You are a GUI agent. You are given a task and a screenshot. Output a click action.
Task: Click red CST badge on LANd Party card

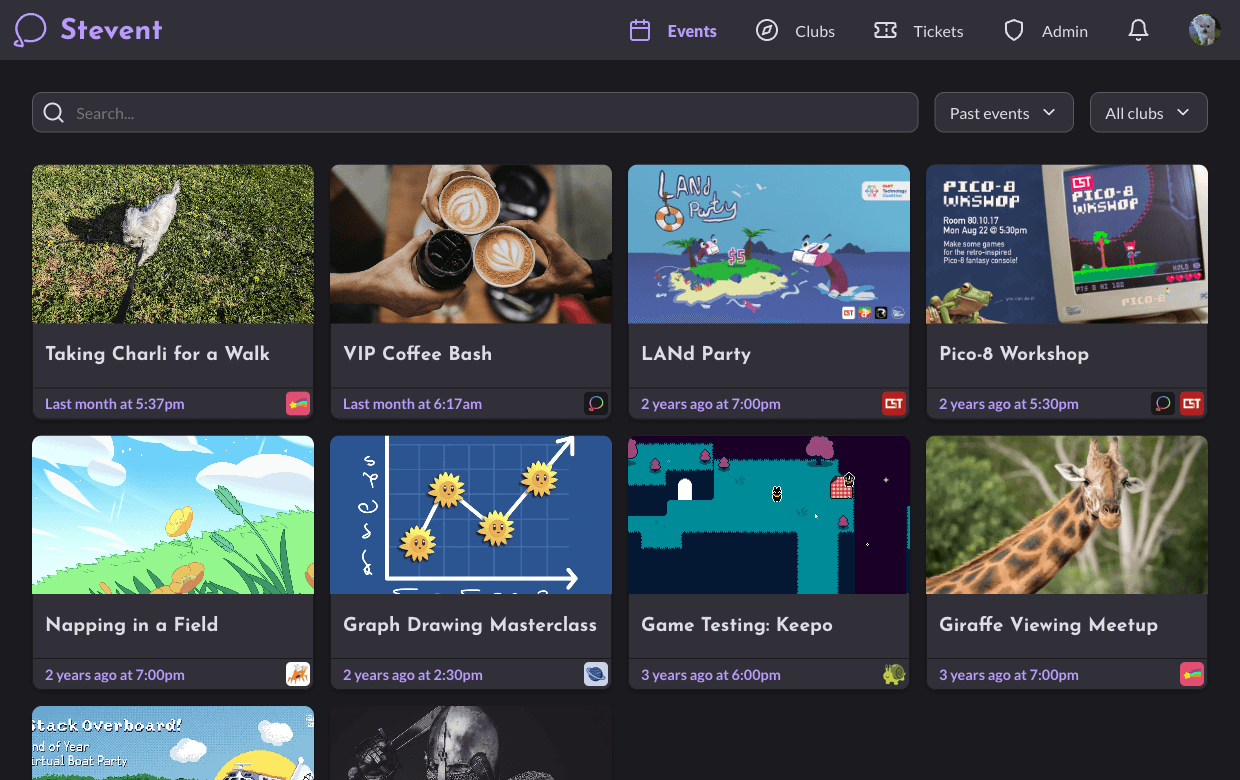[x=894, y=404]
